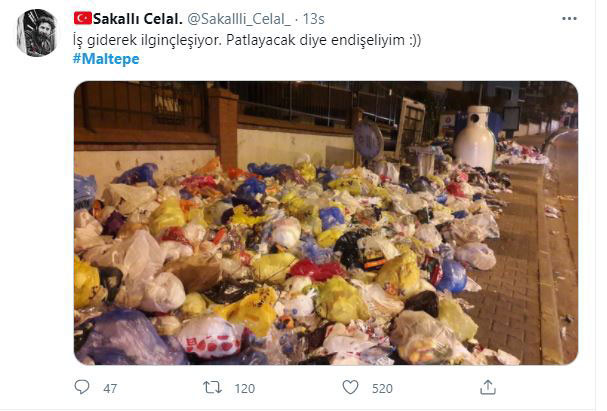The height and width of the screenshot is (411, 607).
Task: Click the @Sakallli_Celal_ handle
Action: [239, 19]
